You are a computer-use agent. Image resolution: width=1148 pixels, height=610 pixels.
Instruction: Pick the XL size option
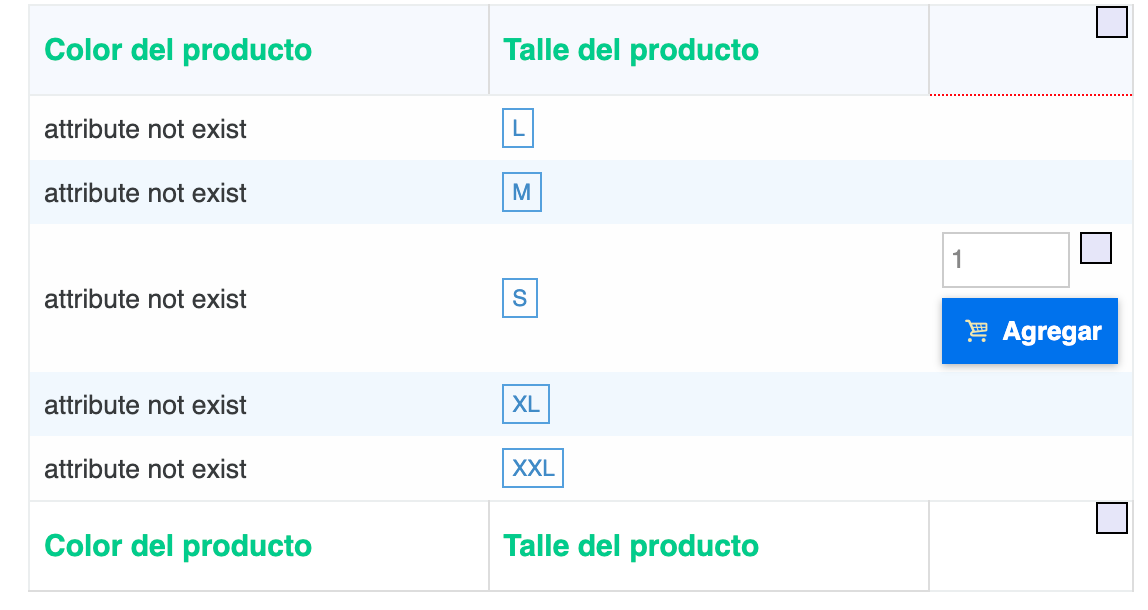pos(525,405)
